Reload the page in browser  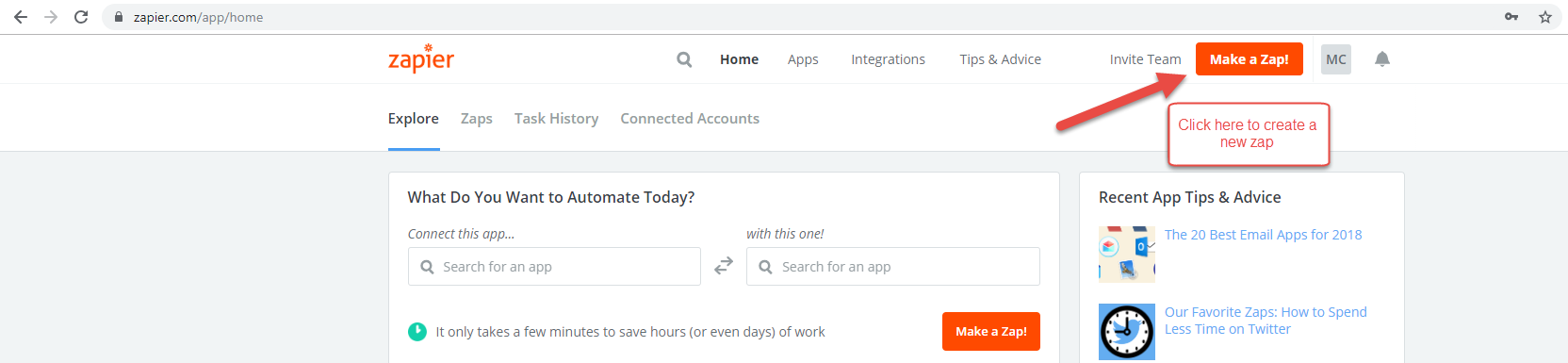tap(81, 17)
